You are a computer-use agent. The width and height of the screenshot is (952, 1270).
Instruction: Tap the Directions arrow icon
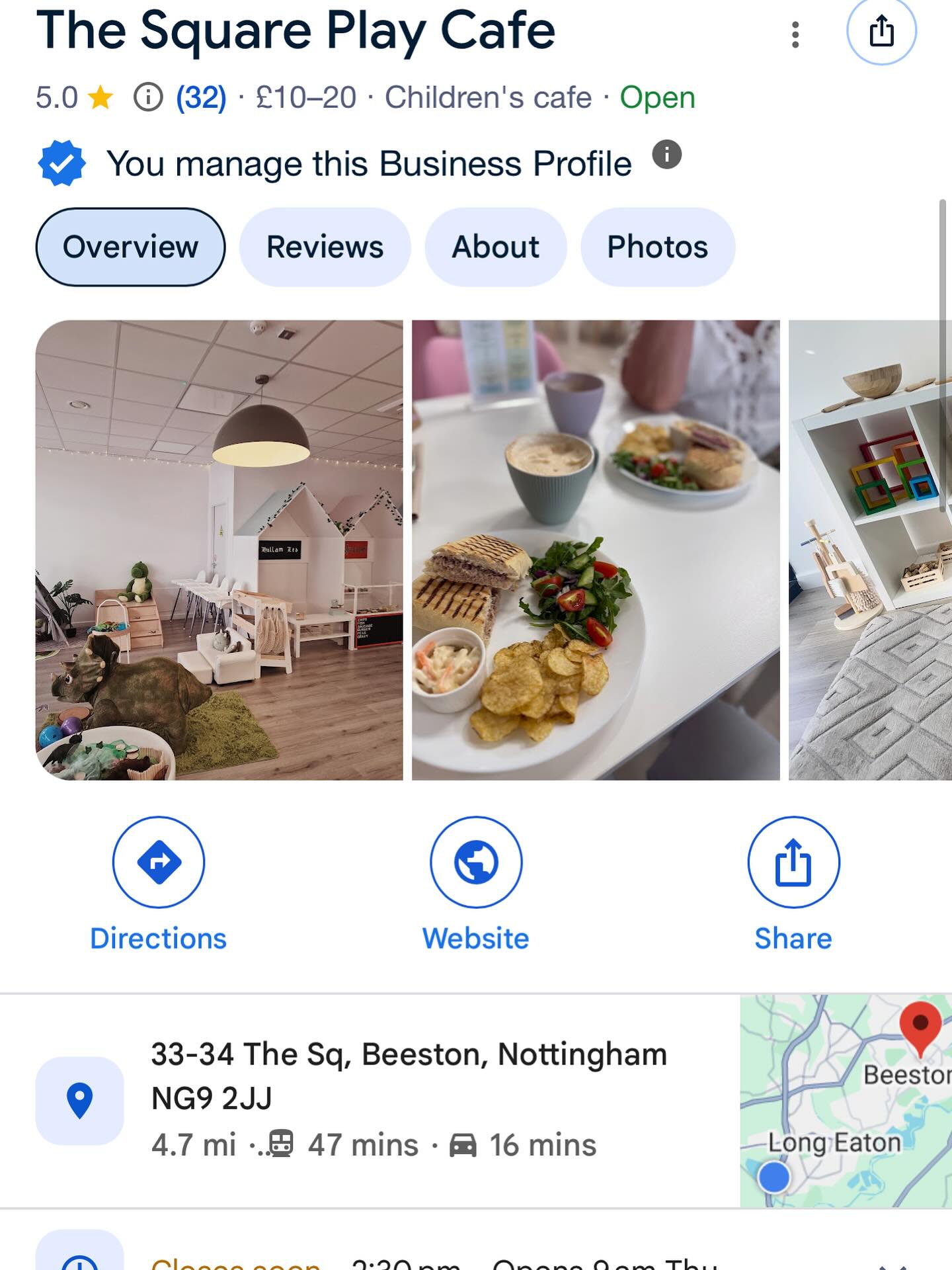(159, 862)
